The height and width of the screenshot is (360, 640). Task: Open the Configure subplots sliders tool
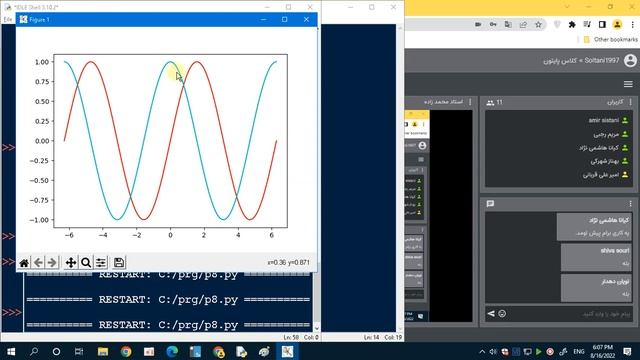[x=101, y=262]
